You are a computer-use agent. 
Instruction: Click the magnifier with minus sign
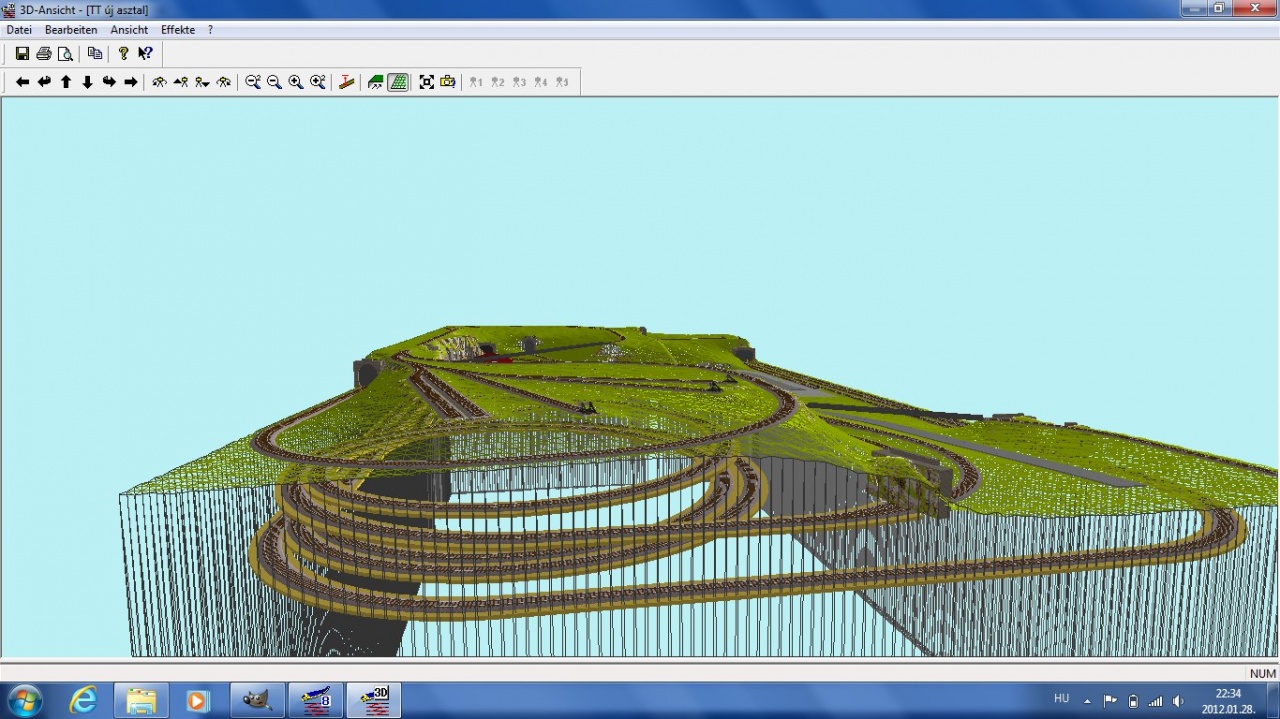click(x=274, y=82)
